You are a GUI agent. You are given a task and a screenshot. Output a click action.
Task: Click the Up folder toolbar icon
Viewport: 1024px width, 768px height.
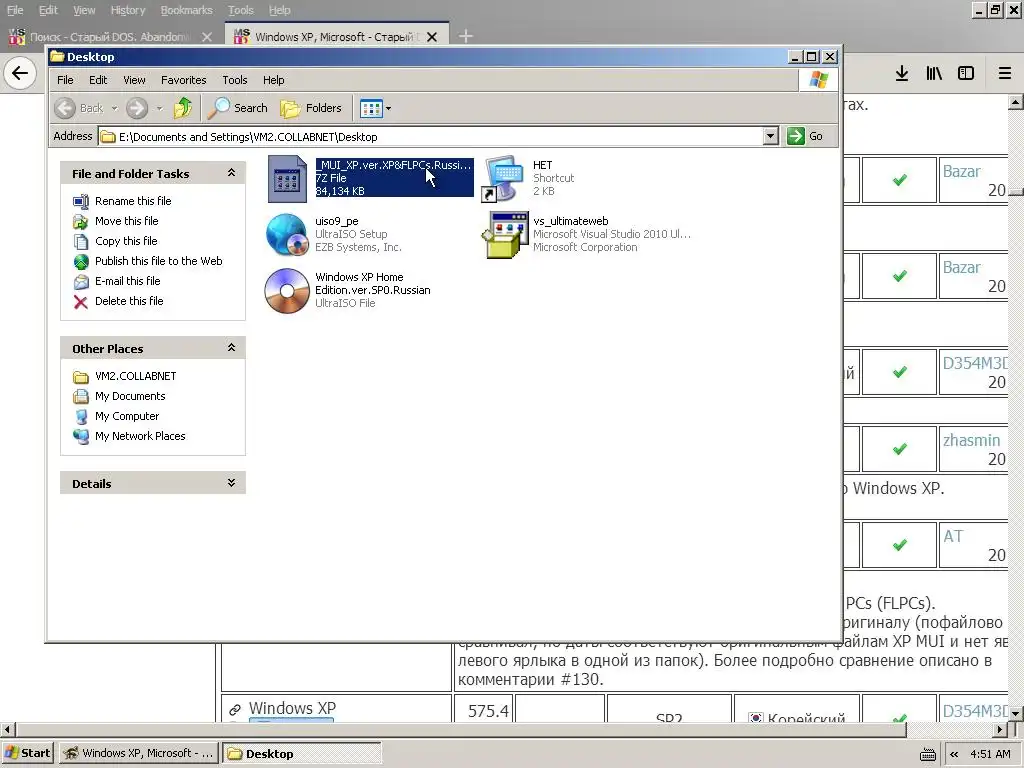183,108
